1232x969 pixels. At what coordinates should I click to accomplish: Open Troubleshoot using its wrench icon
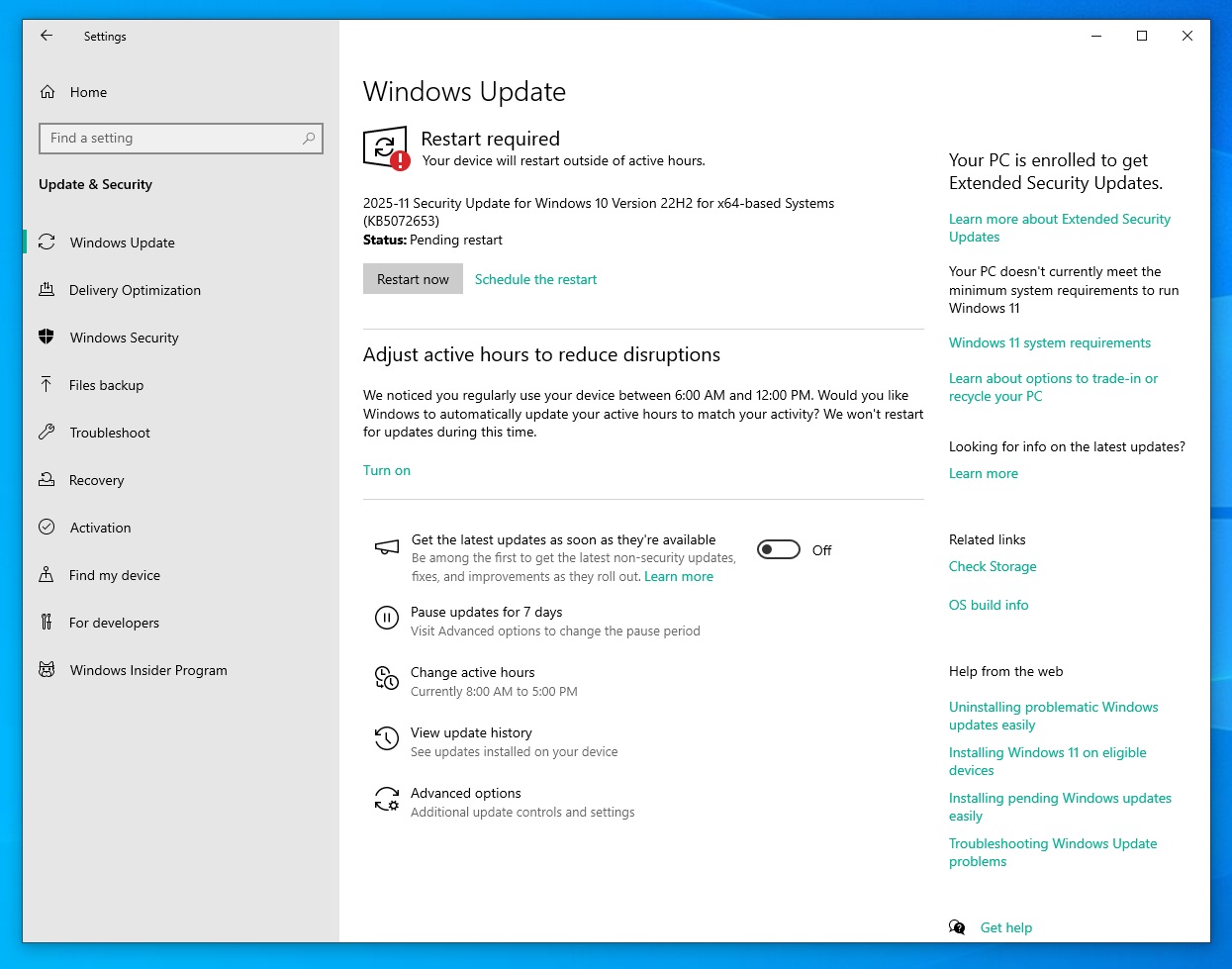47,433
